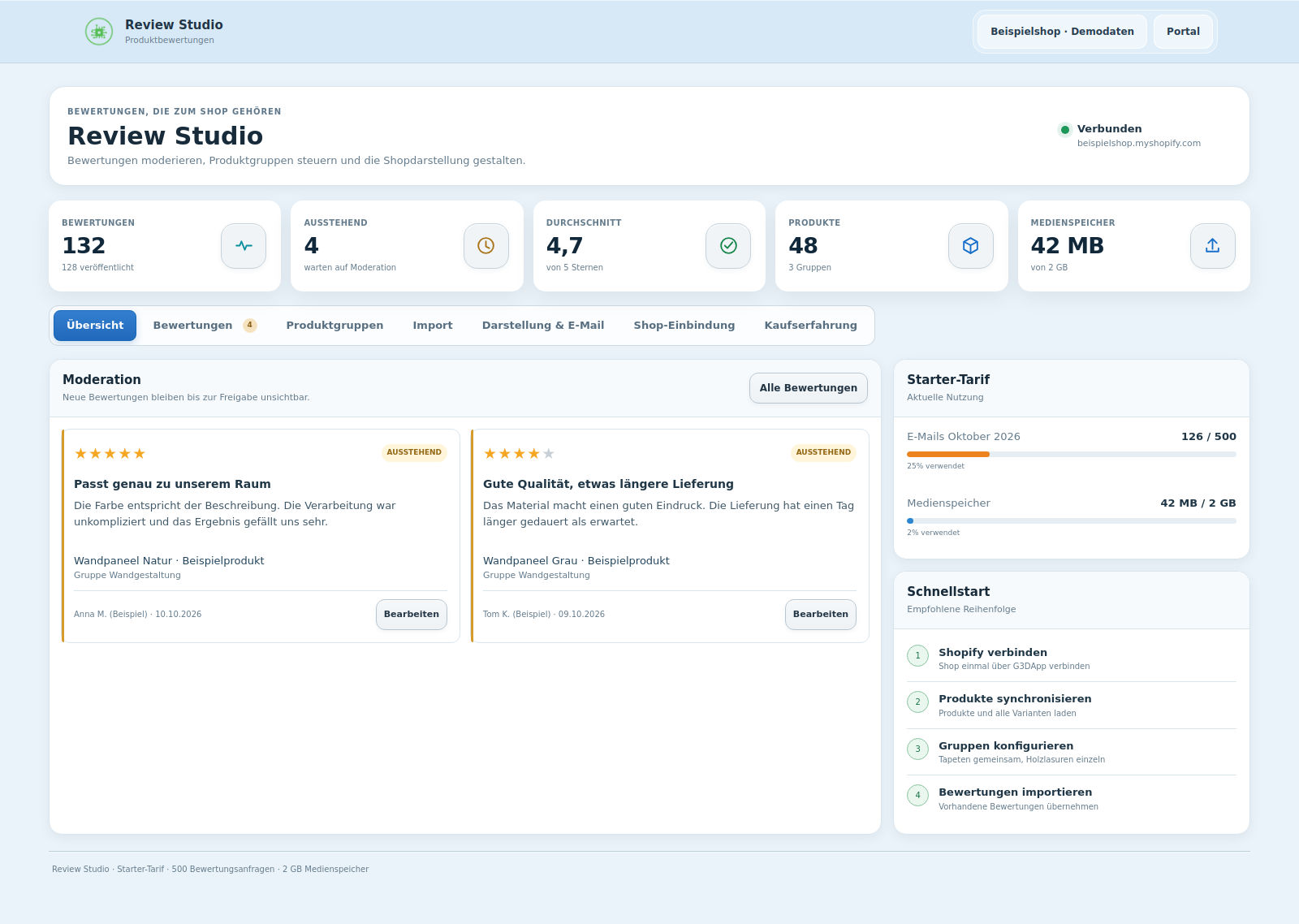Click step 4 circle for Bewertungen importieren
The image size is (1299, 924).
pos(917,796)
